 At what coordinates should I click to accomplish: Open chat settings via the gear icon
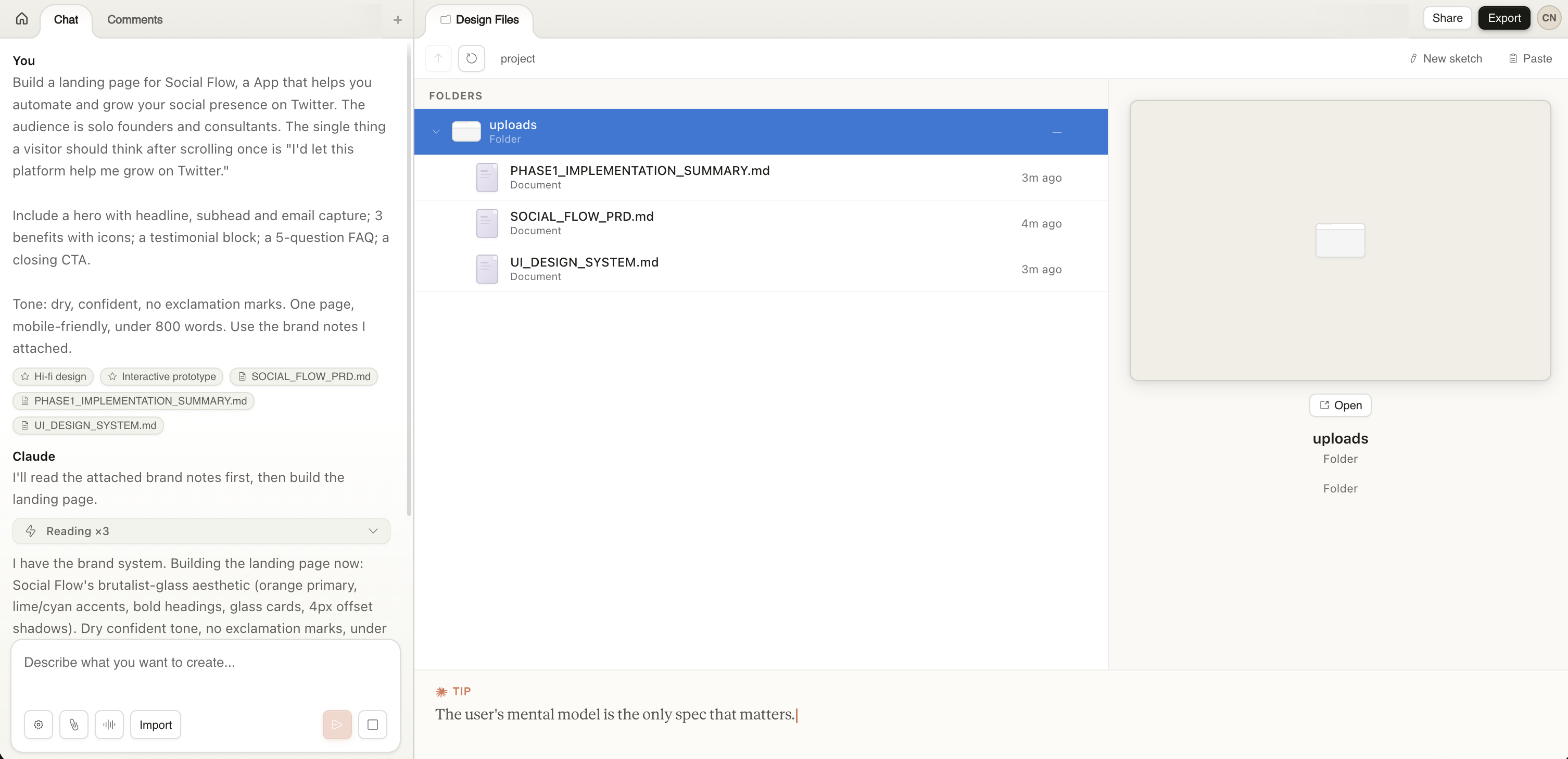tap(37, 724)
